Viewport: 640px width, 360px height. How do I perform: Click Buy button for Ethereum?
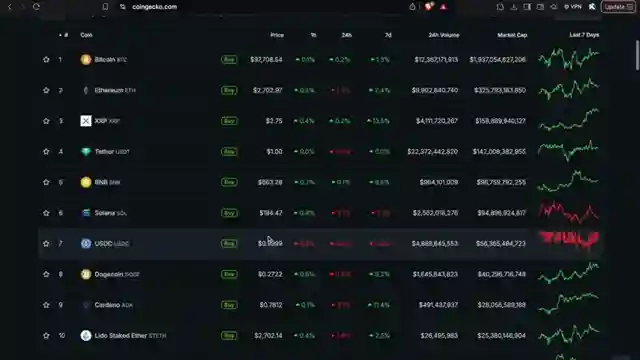(x=229, y=90)
